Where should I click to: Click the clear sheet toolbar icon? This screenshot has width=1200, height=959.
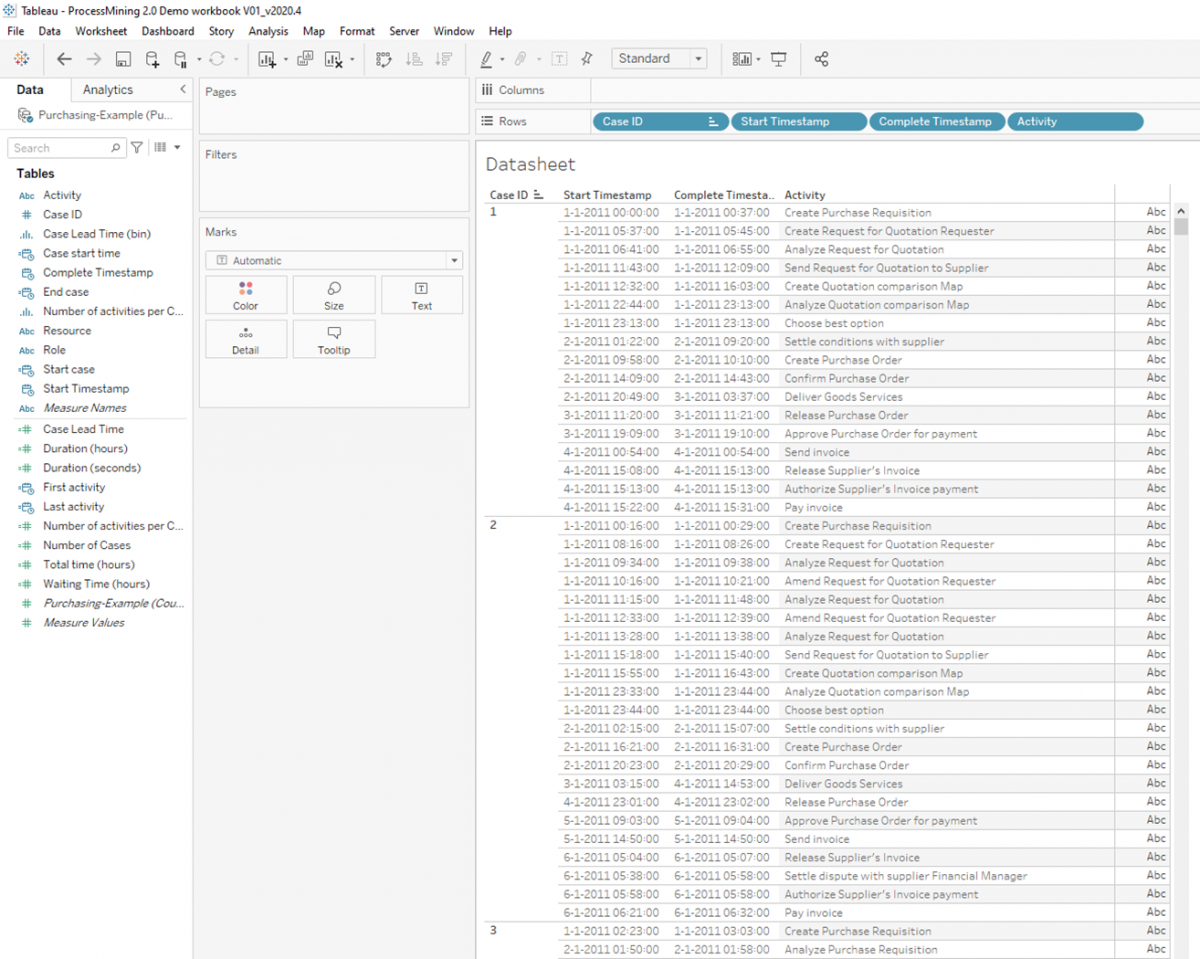pyautogui.click(x=335, y=59)
